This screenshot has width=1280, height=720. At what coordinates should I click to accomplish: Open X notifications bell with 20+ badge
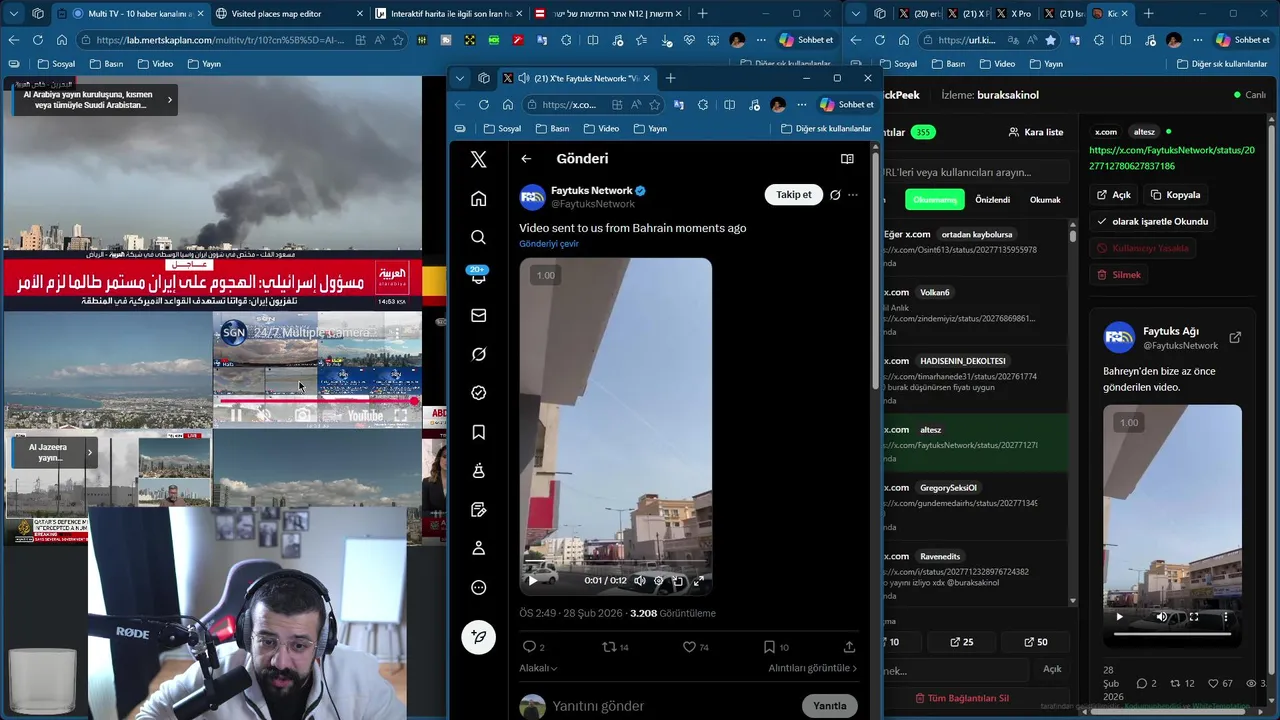coord(478,276)
